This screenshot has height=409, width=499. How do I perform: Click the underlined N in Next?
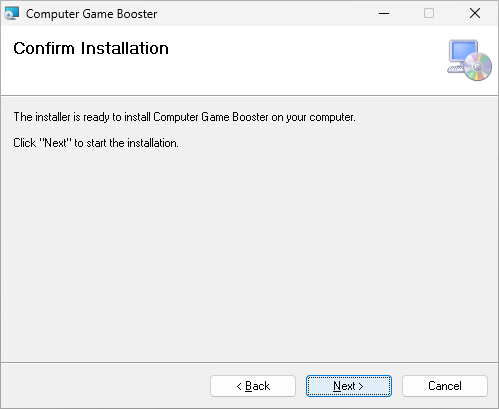337,386
